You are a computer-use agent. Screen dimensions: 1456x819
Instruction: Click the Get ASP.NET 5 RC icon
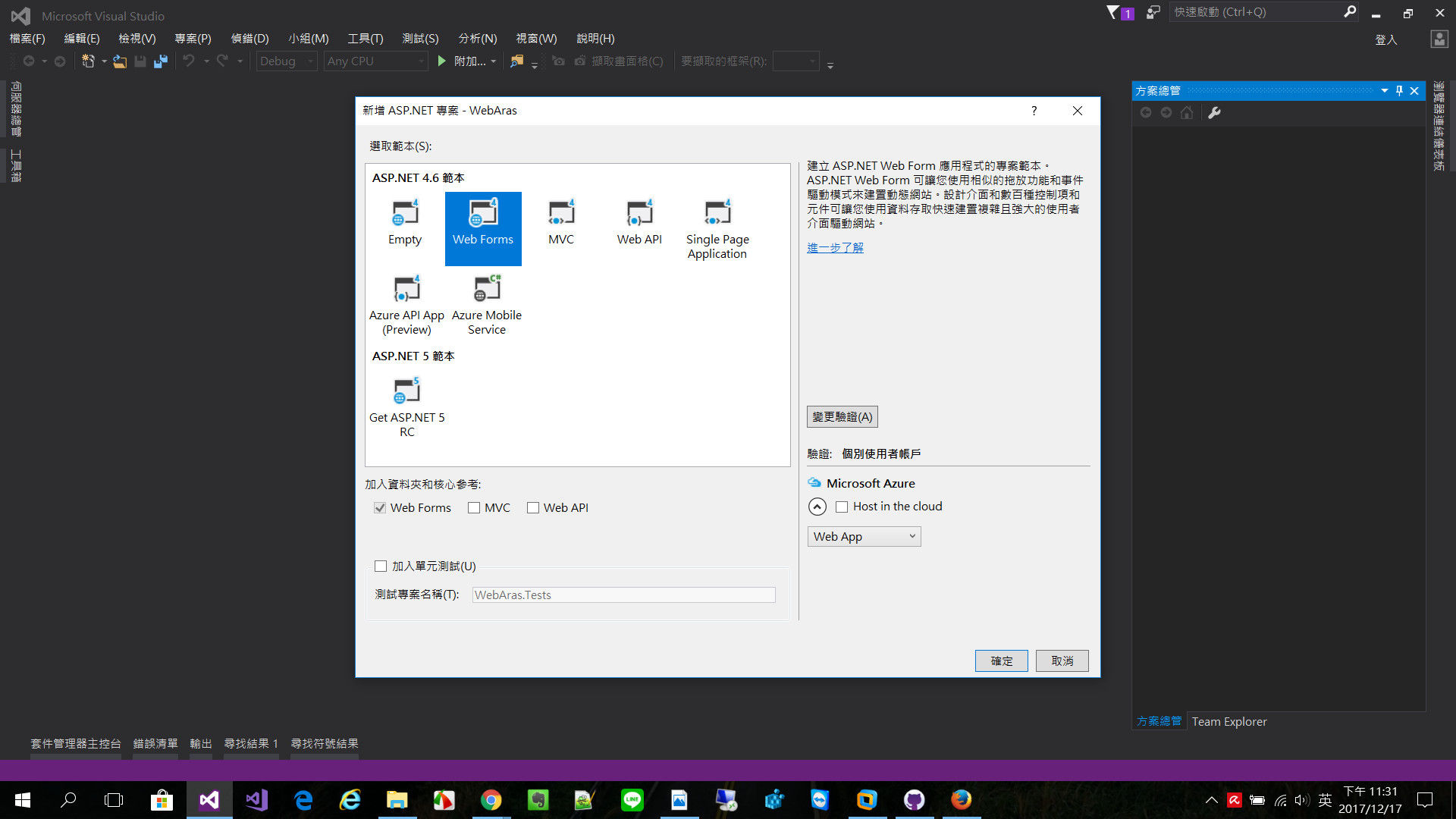pyautogui.click(x=406, y=392)
